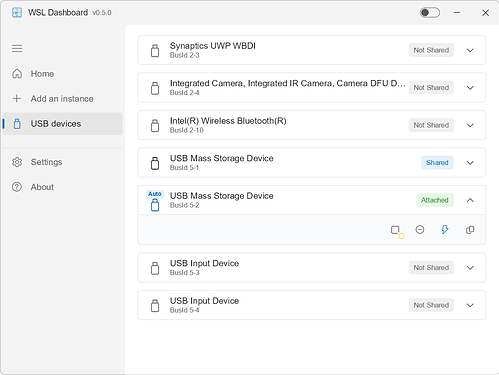
Task: Click Not Shared badge for Intel Bluetooth
Action: pos(431,125)
